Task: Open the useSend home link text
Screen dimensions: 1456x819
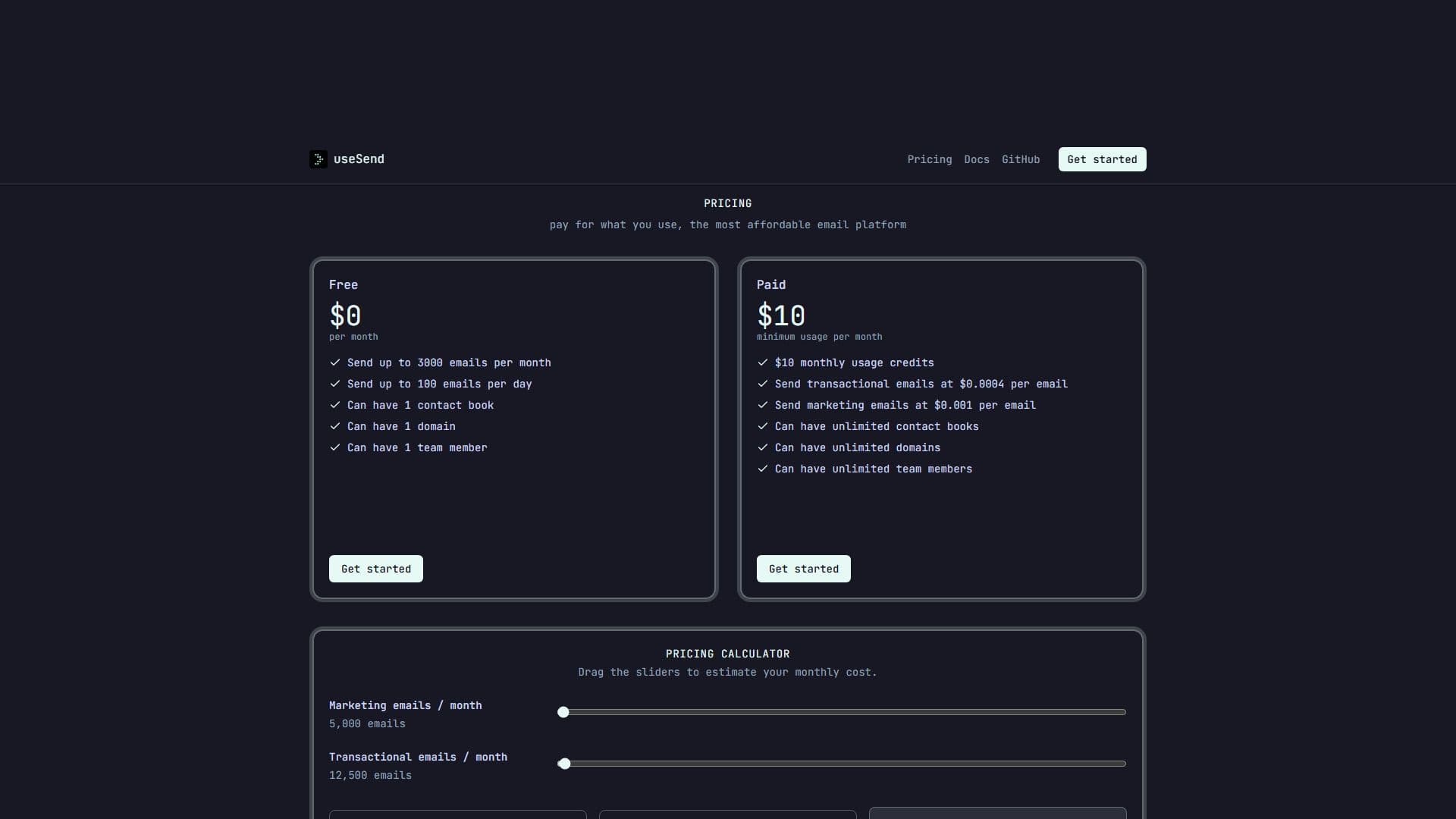Action: [x=359, y=159]
